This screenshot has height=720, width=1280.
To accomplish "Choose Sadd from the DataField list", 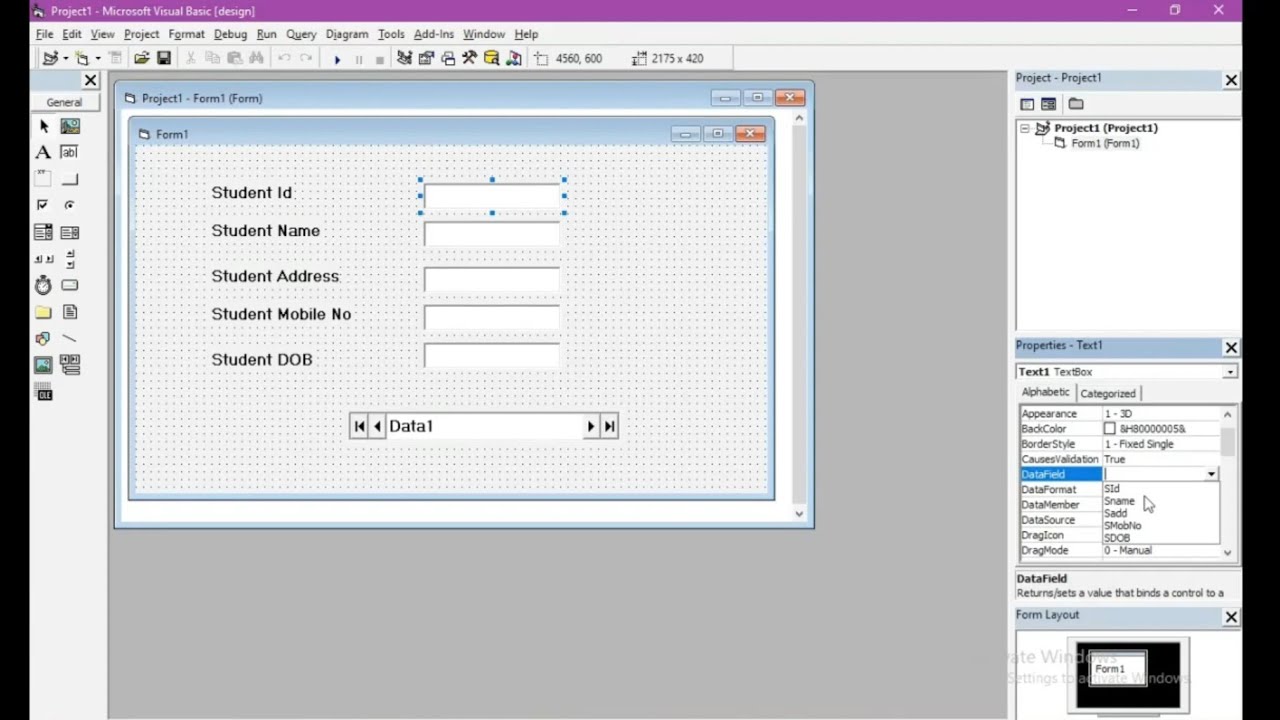I will point(1115,513).
